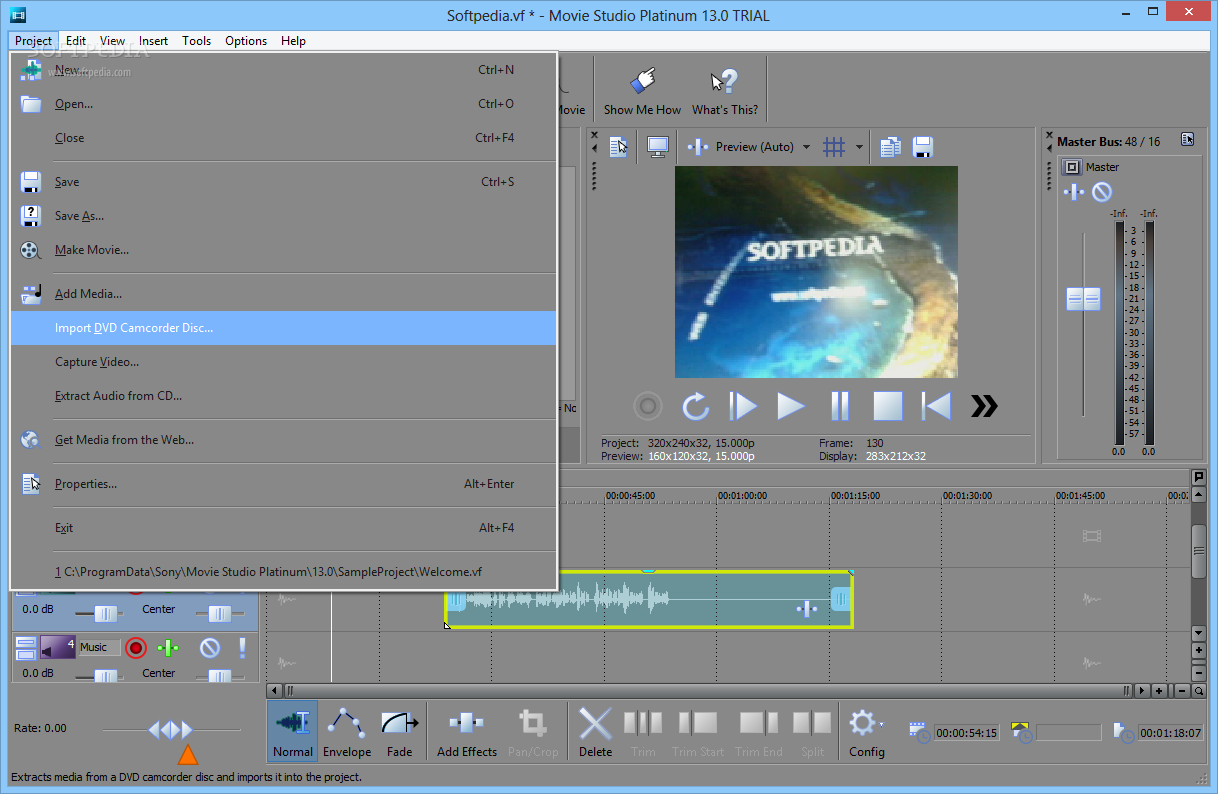Open Master Bus properties icon top-right
The height and width of the screenshot is (794, 1218).
[x=1187, y=140]
